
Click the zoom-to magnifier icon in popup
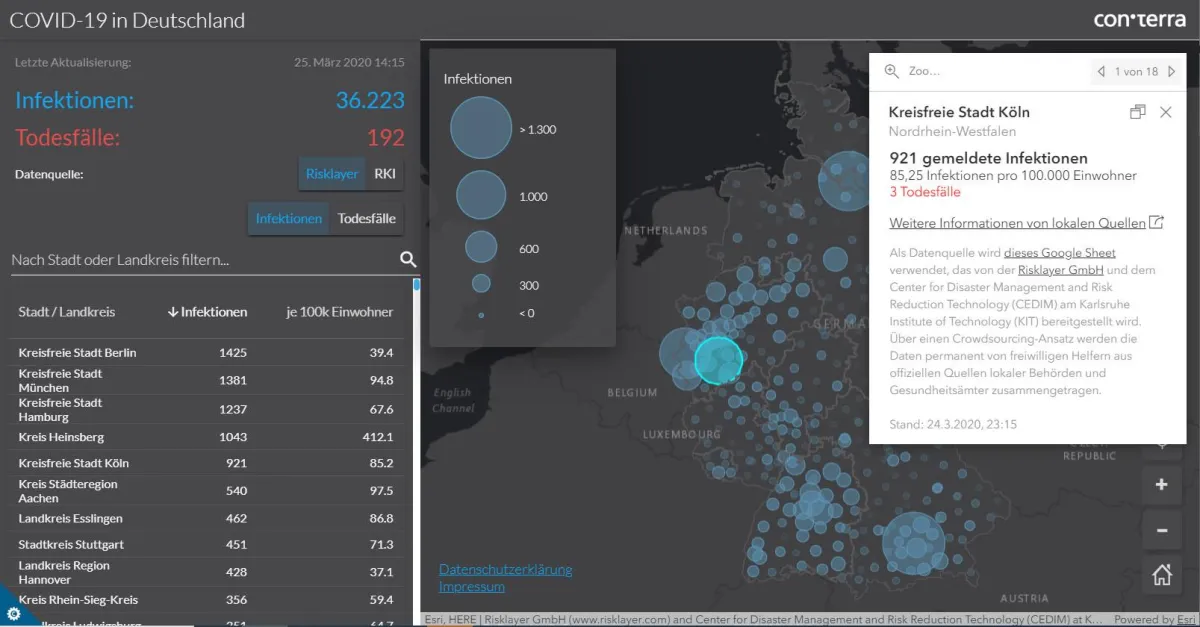(x=891, y=72)
